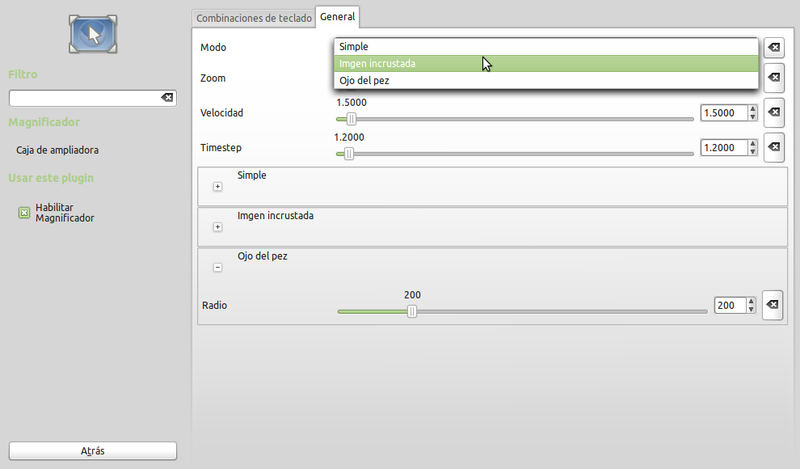Click the Velocidad slider handle
Viewport: 800px width, 469px height.
(x=351, y=119)
